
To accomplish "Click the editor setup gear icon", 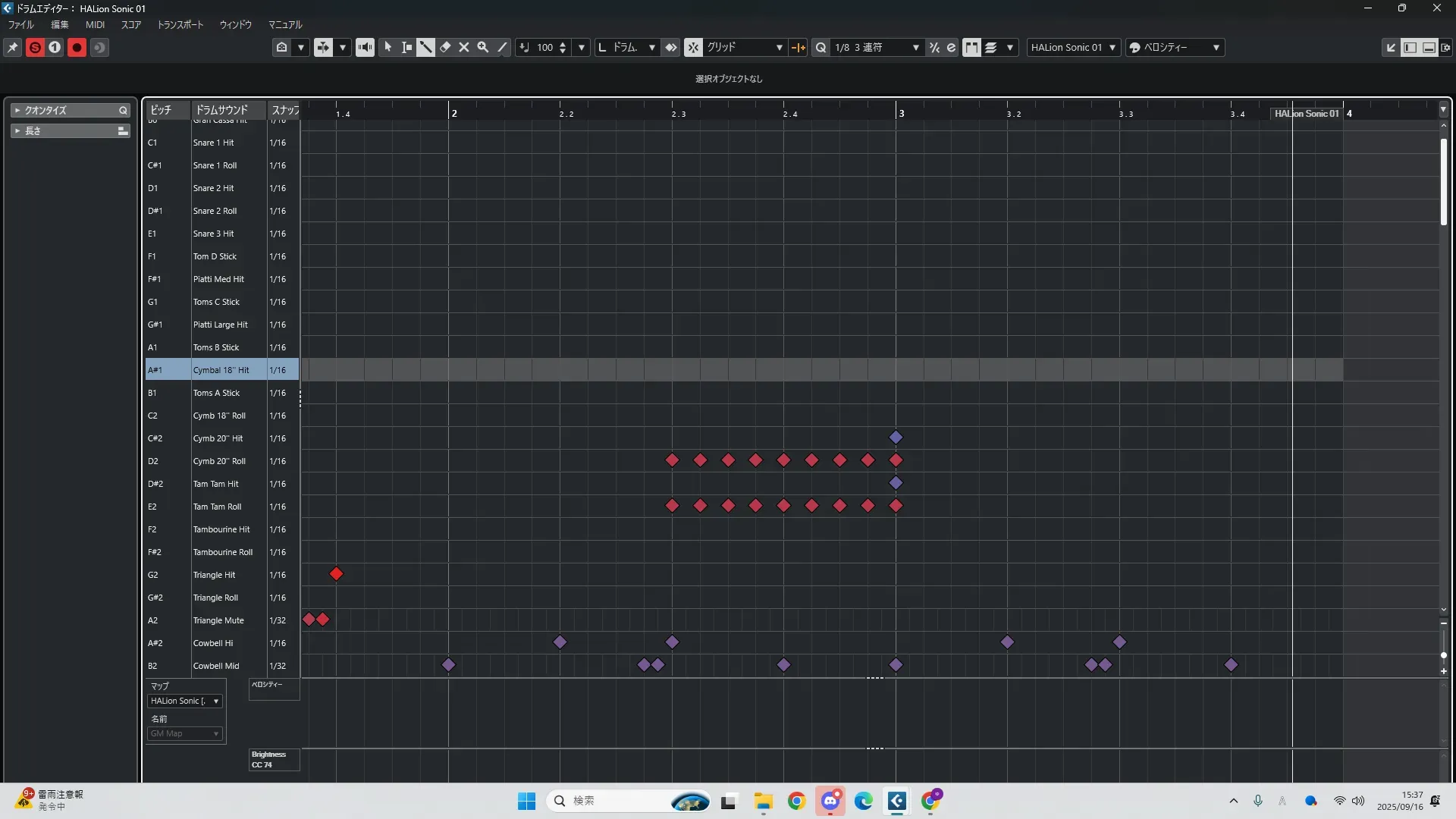I will (x=1445, y=48).
